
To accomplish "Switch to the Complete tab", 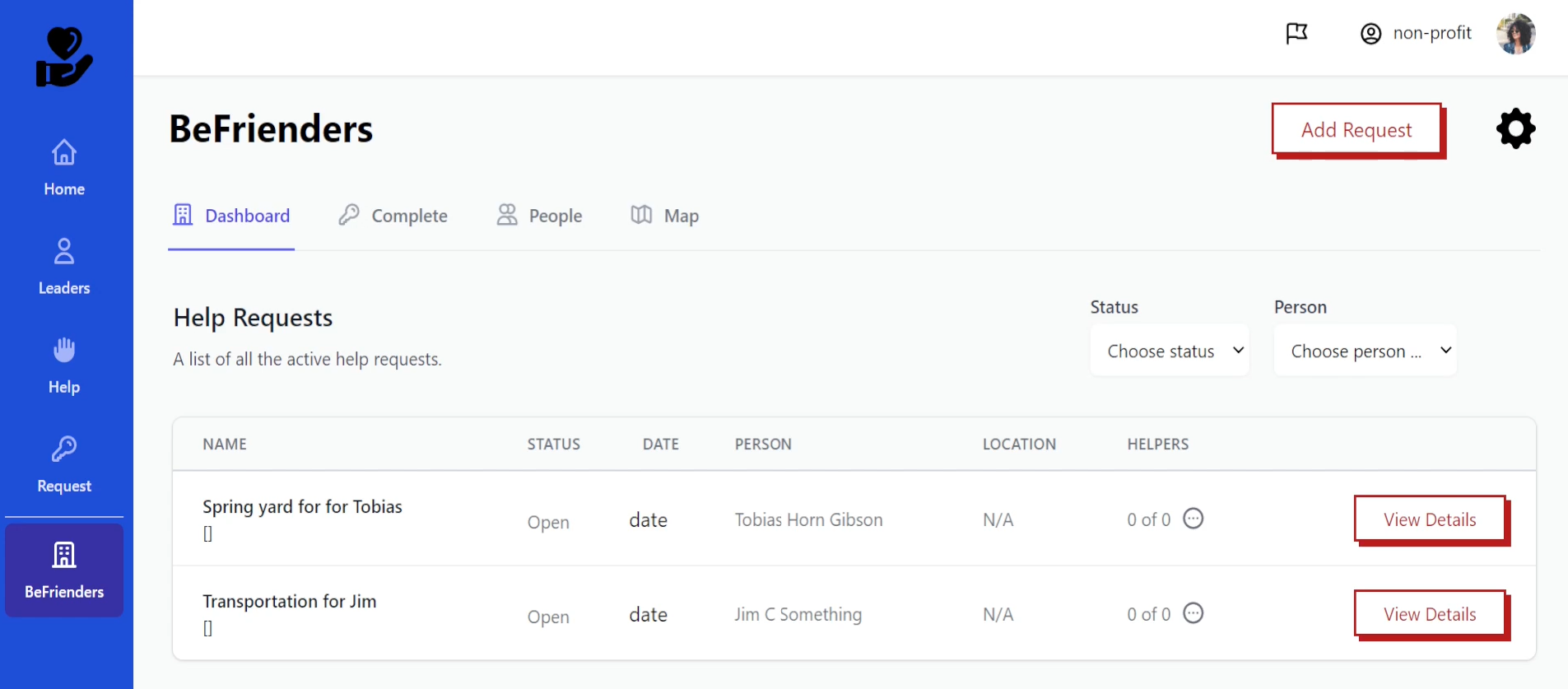I will click(393, 216).
